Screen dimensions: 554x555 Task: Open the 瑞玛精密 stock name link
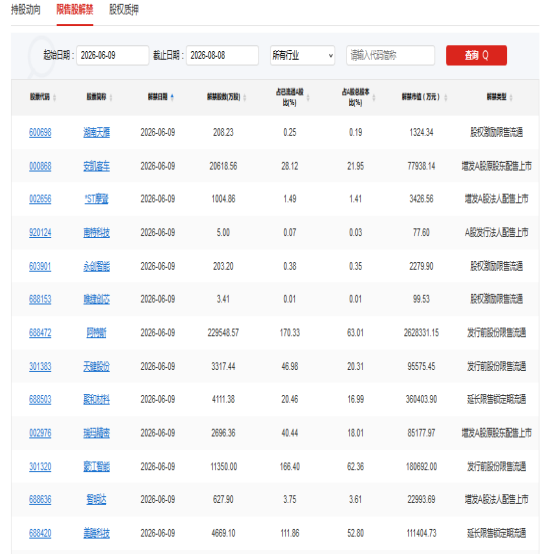click(x=97, y=433)
